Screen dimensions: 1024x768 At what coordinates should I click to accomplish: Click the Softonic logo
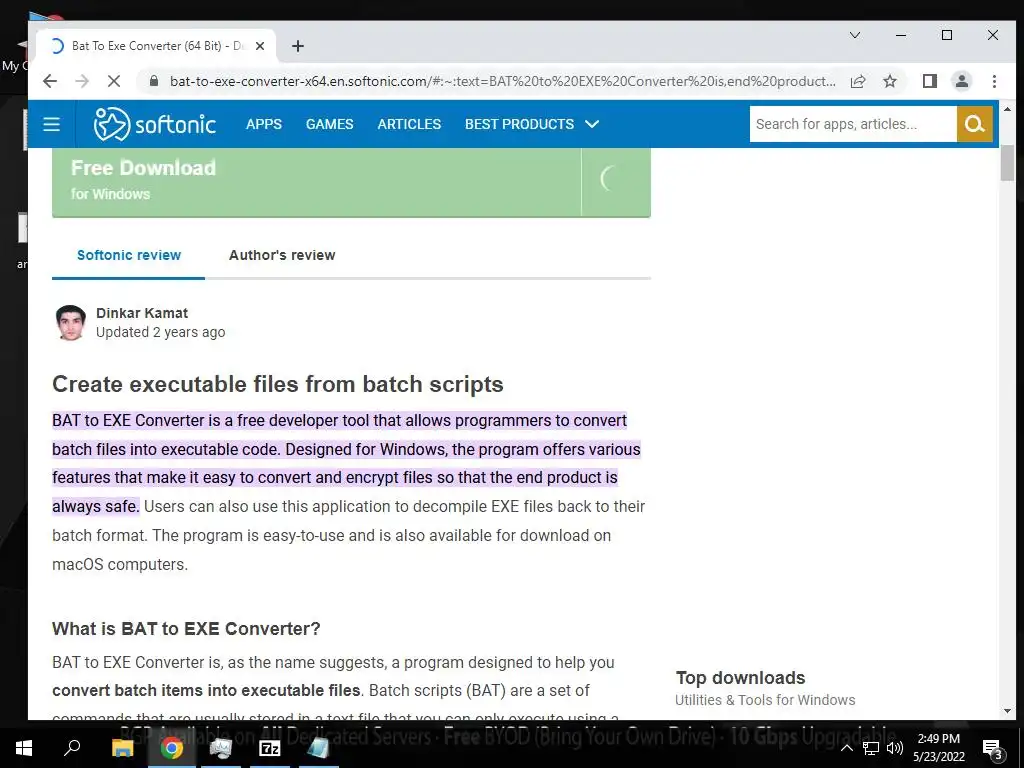[x=155, y=124]
